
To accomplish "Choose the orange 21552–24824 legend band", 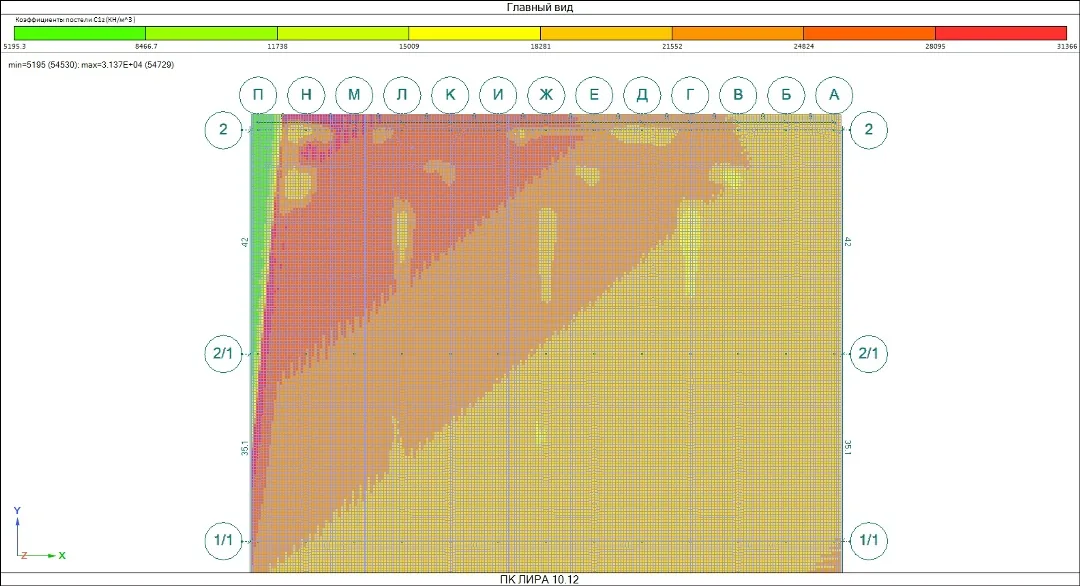I will point(738,33).
